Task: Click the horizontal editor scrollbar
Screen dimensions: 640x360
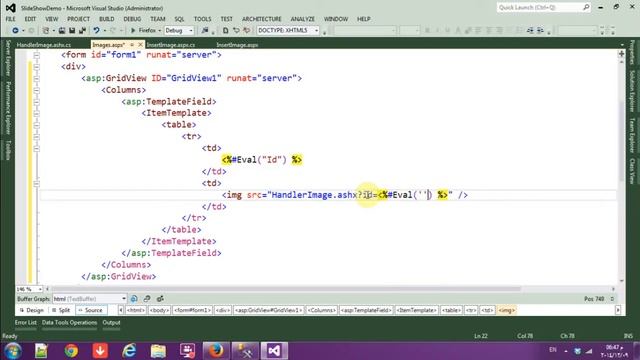Action: point(286,289)
